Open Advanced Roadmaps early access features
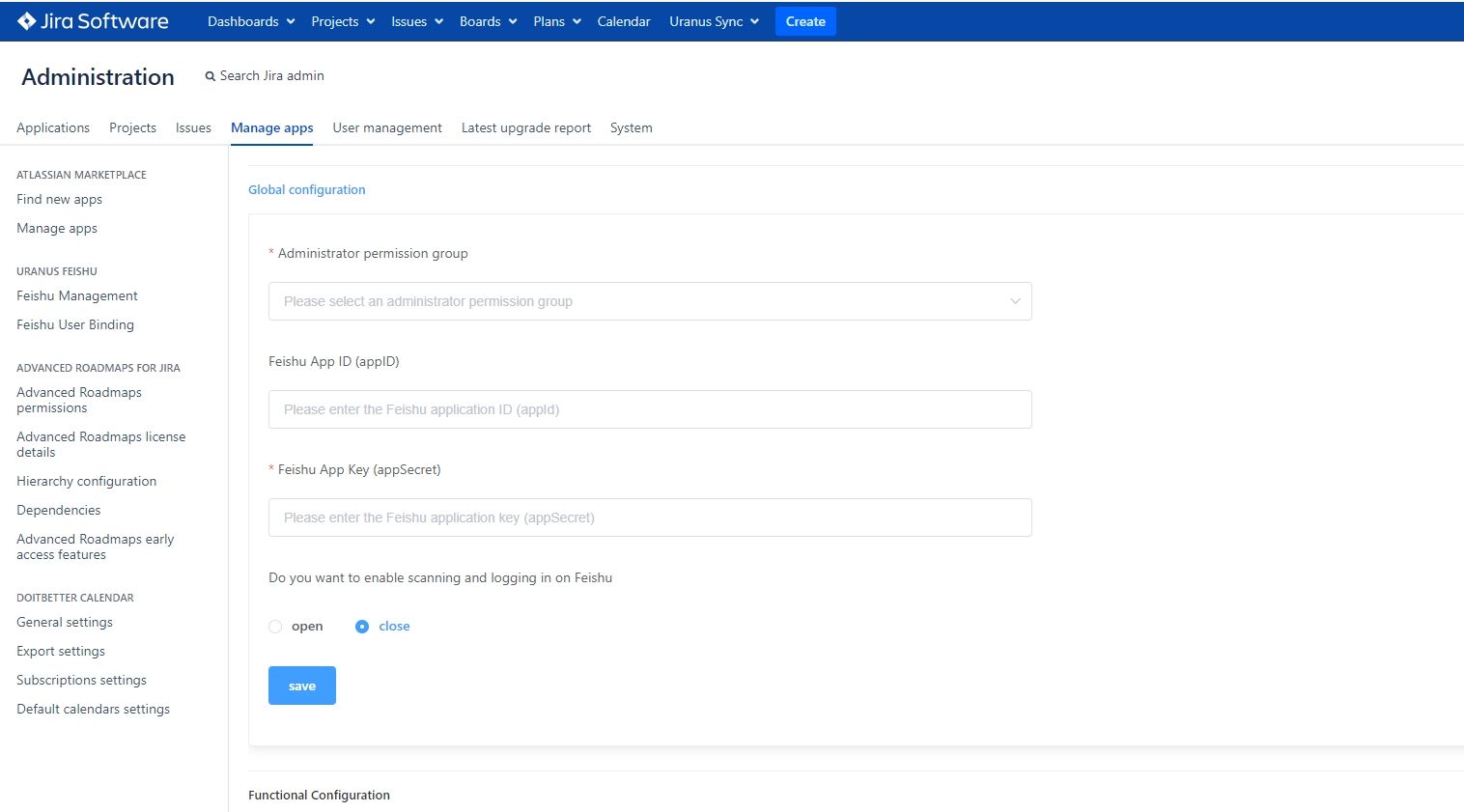This screenshot has width=1464, height=812. [96, 546]
